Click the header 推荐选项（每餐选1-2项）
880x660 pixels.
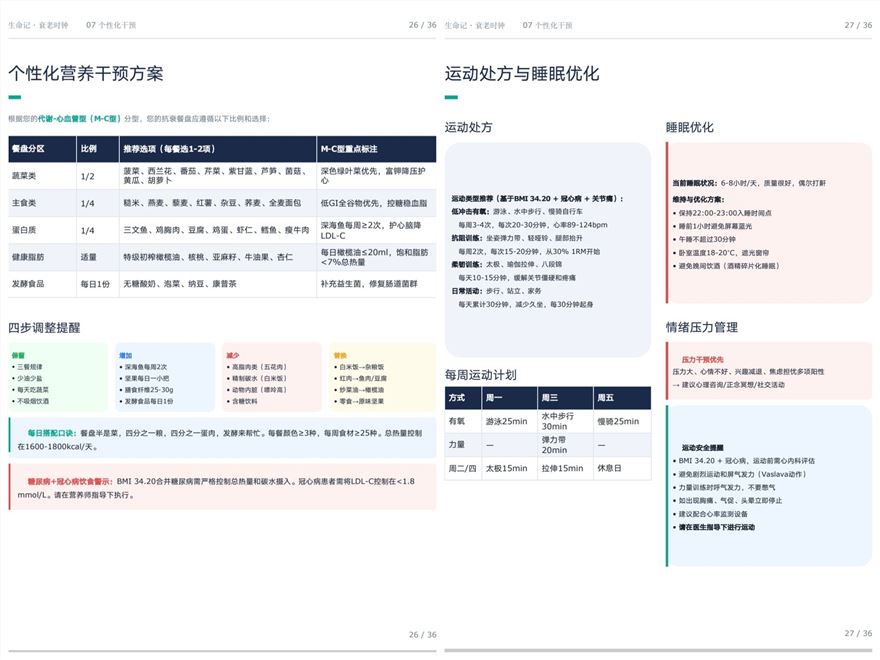click(x=169, y=149)
